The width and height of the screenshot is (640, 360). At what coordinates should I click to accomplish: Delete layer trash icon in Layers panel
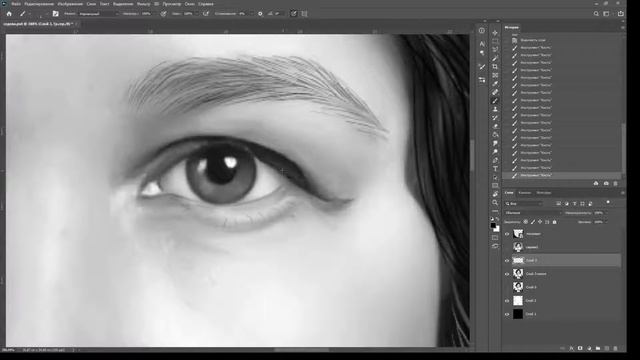click(616, 348)
